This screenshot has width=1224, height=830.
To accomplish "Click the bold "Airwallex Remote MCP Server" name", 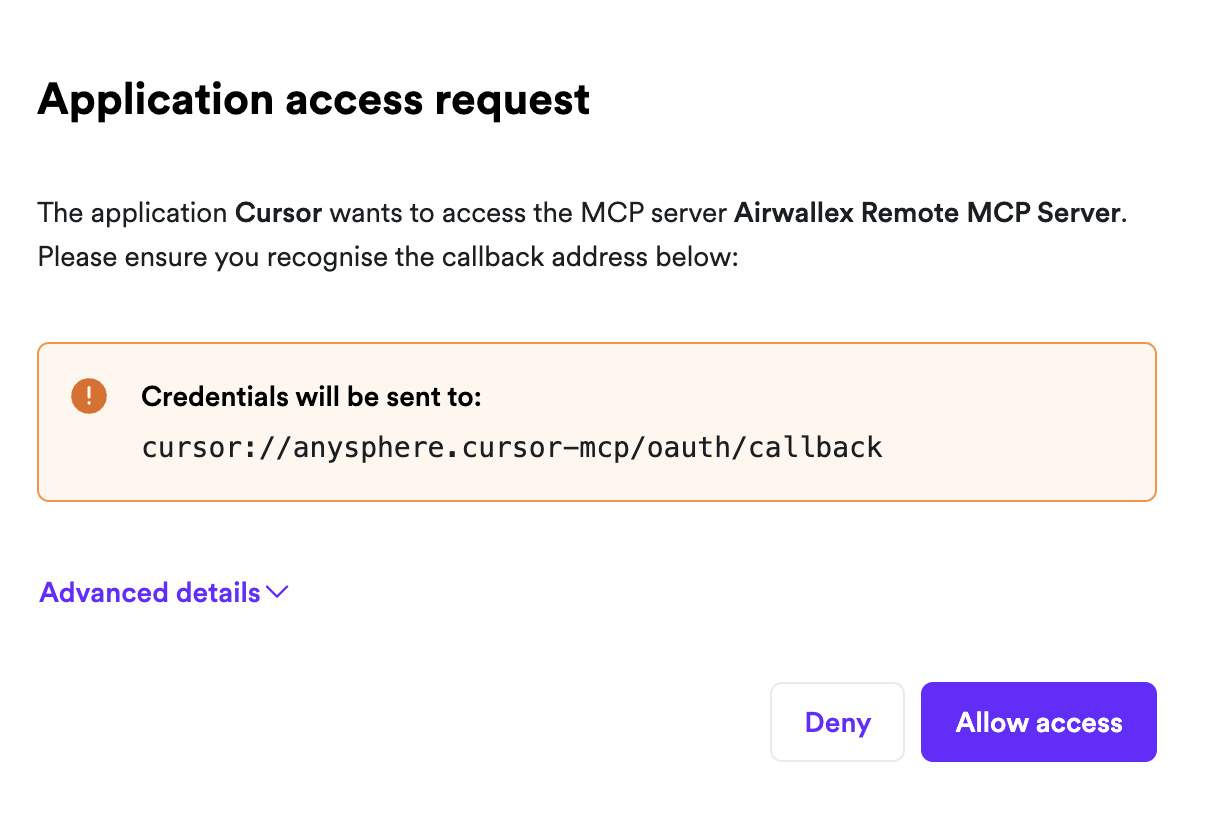I will [x=927, y=213].
